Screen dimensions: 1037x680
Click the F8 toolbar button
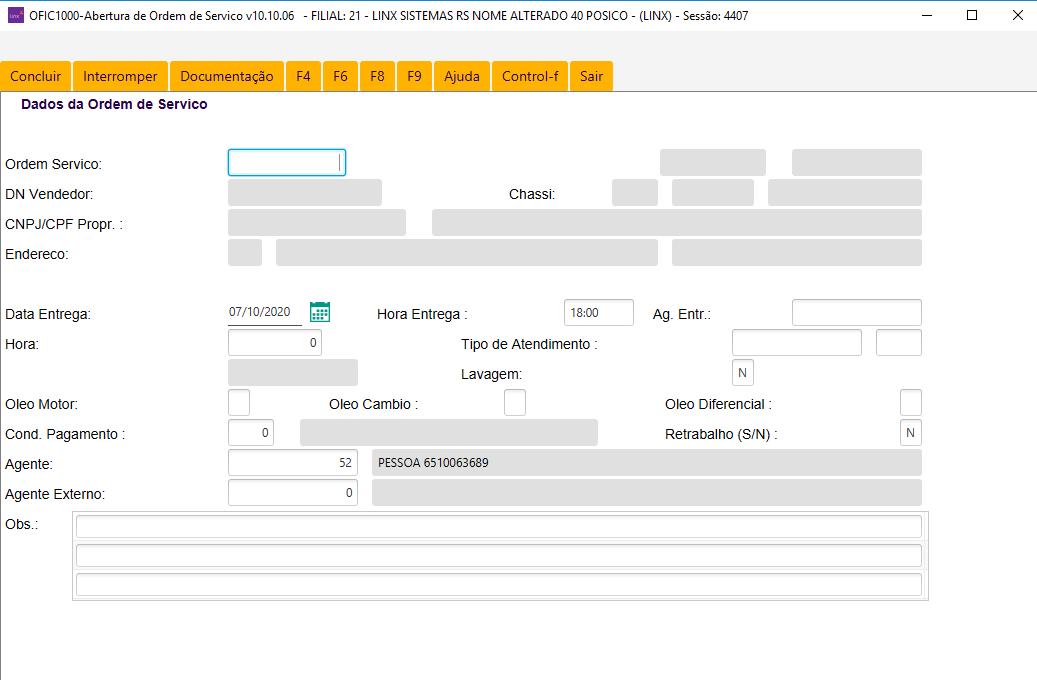pos(378,76)
